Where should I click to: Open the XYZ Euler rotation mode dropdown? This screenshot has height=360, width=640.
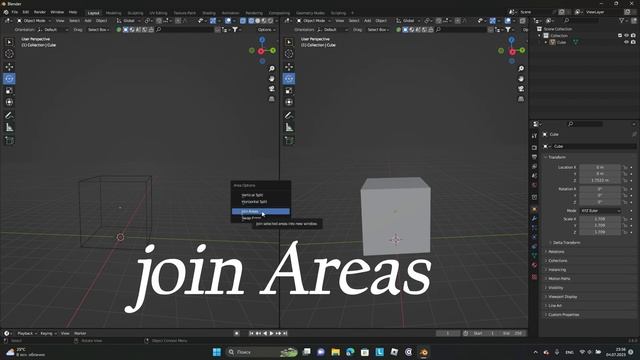tap(600, 211)
